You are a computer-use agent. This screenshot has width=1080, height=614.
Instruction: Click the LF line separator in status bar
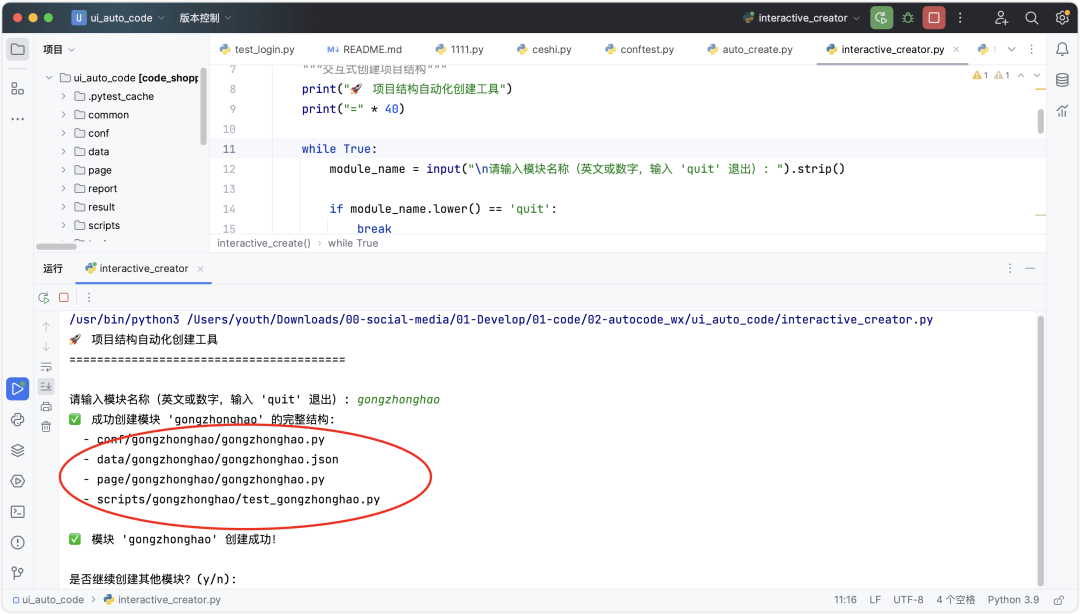pos(875,600)
